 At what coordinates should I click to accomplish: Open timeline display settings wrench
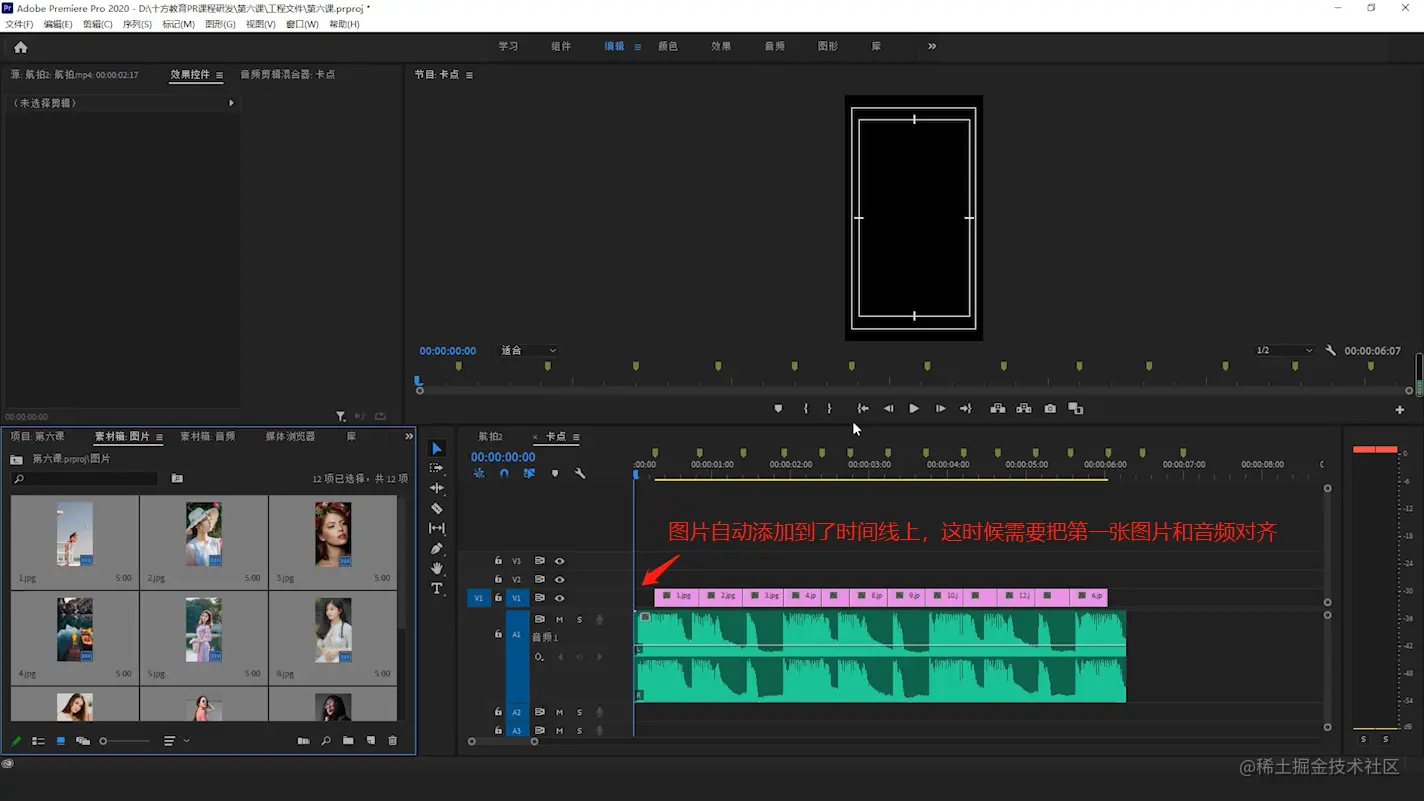point(580,473)
